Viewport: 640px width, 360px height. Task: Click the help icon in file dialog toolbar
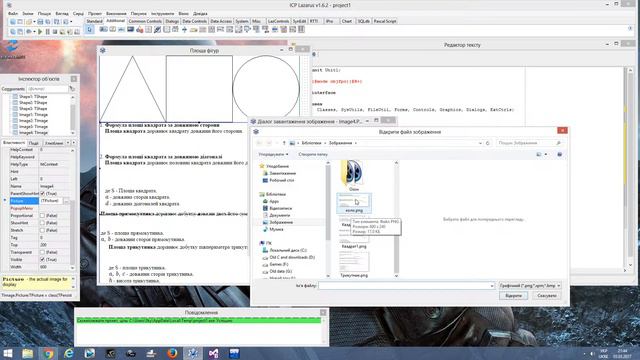click(x=560, y=154)
